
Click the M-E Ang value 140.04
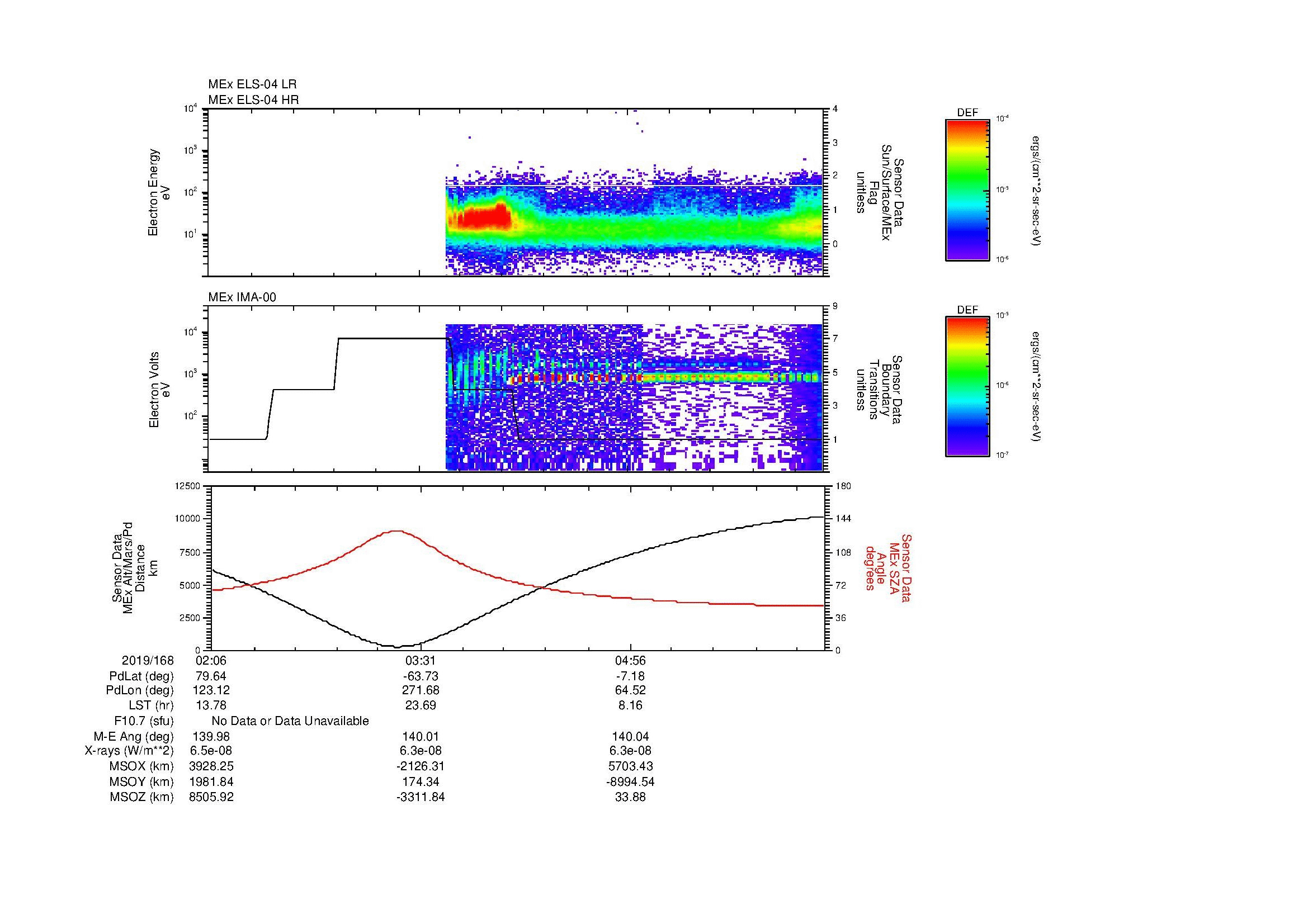(630, 737)
